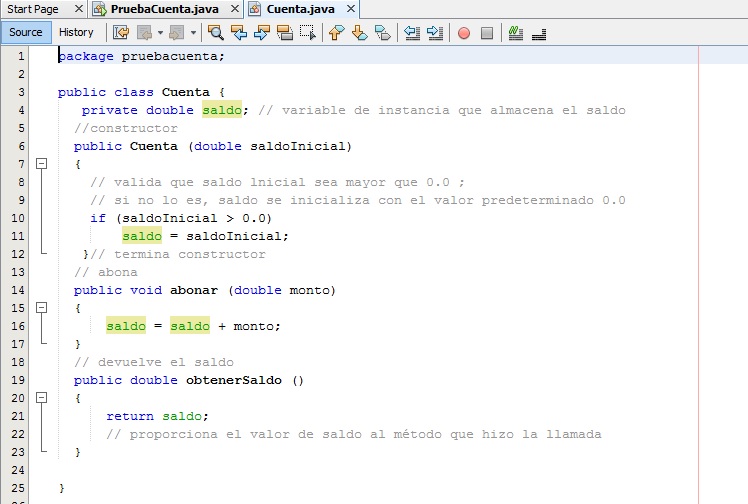
Task: Jump to Next Bookmark
Action: [359, 32]
